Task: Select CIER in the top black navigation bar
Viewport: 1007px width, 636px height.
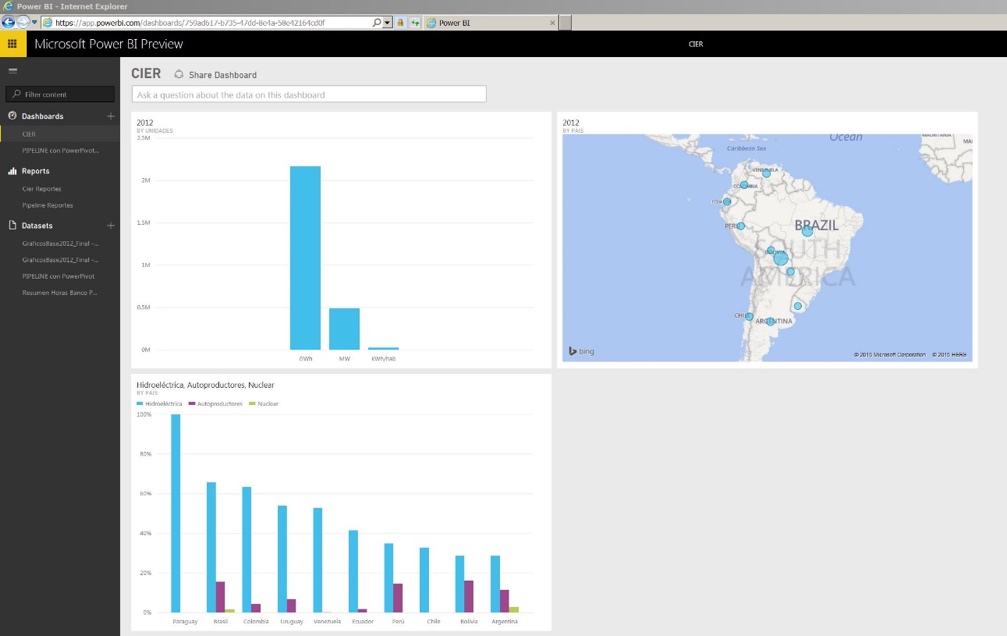Action: point(696,44)
